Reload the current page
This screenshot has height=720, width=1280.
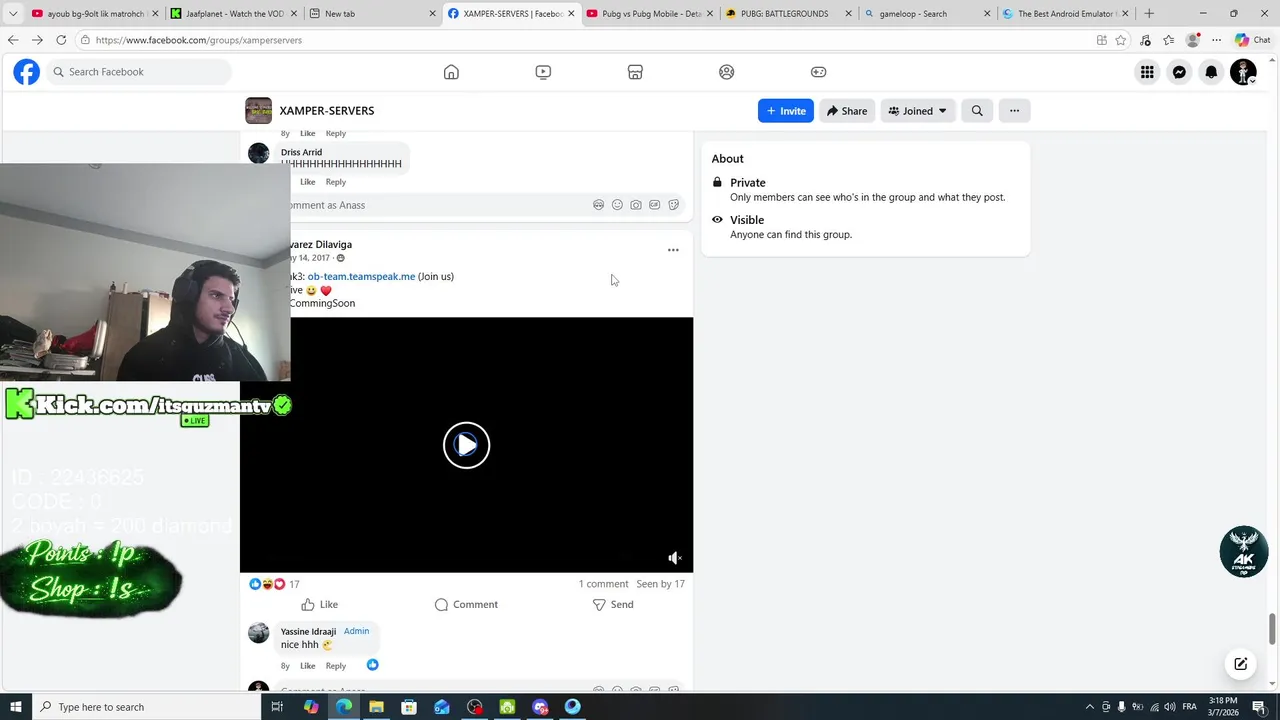click(61, 40)
